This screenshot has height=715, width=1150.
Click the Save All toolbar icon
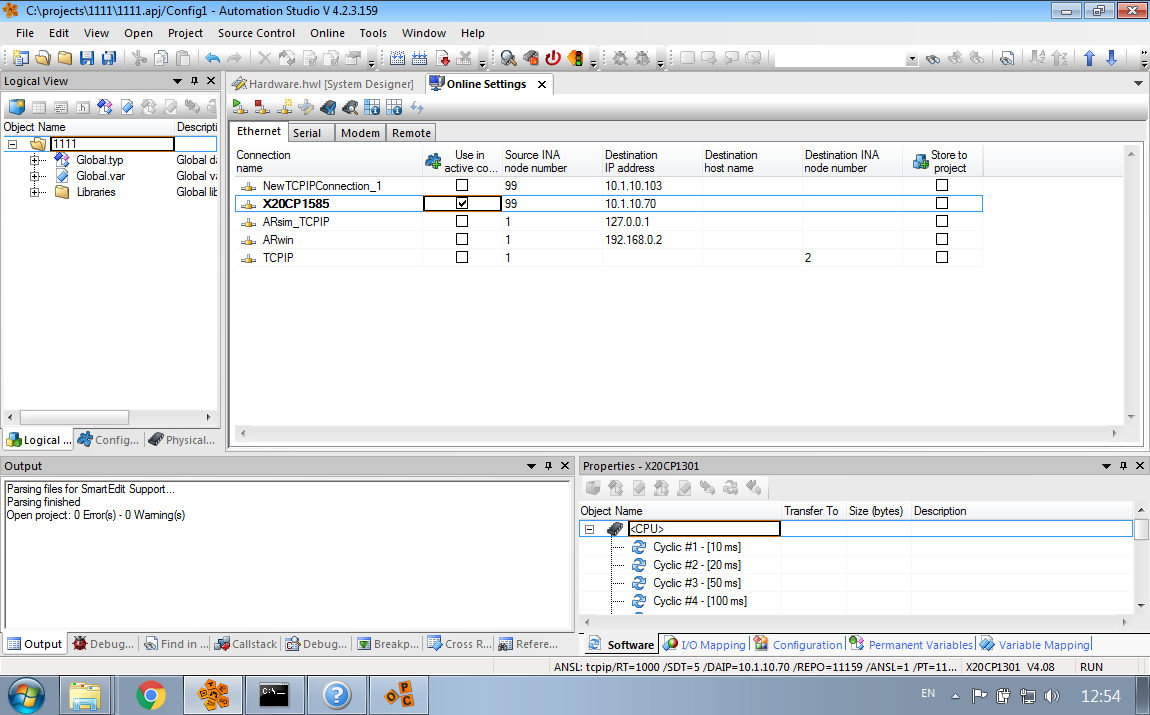pos(109,58)
